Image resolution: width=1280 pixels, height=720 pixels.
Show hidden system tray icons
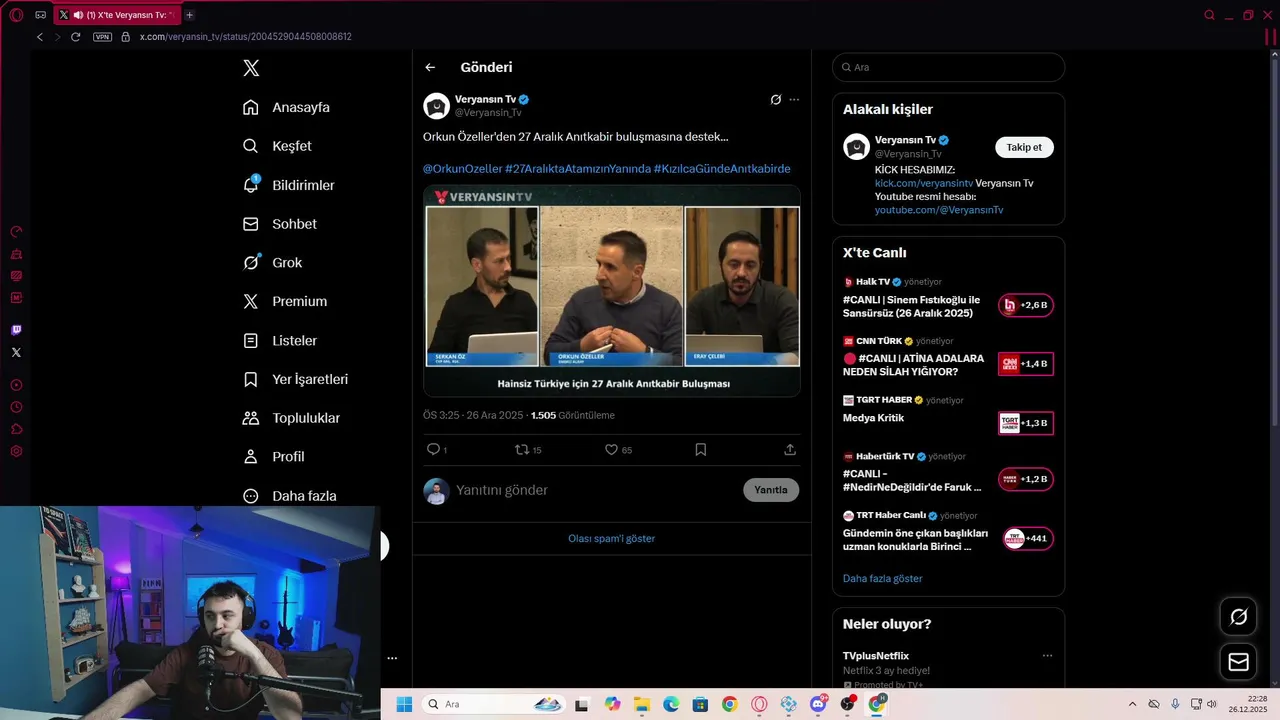tap(1132, 704)
